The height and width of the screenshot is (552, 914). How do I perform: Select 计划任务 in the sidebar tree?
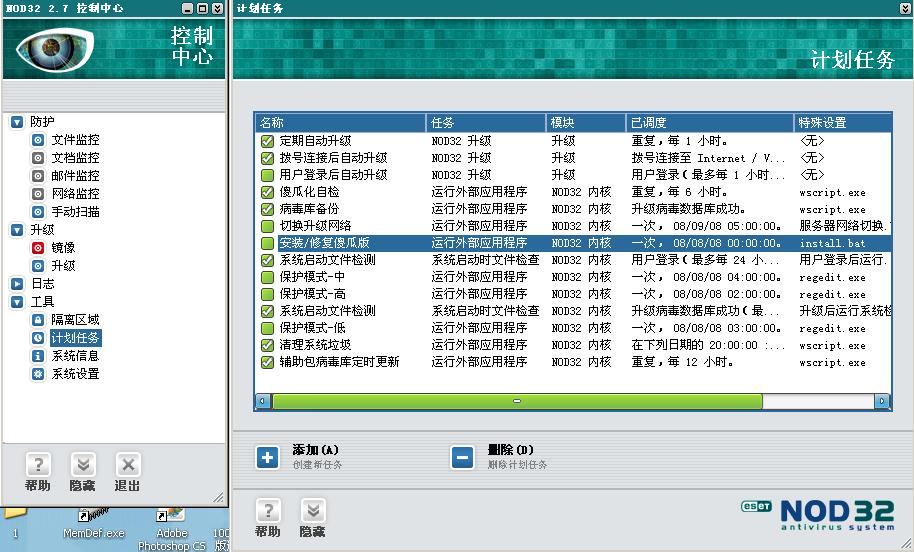tap(75, 338)
